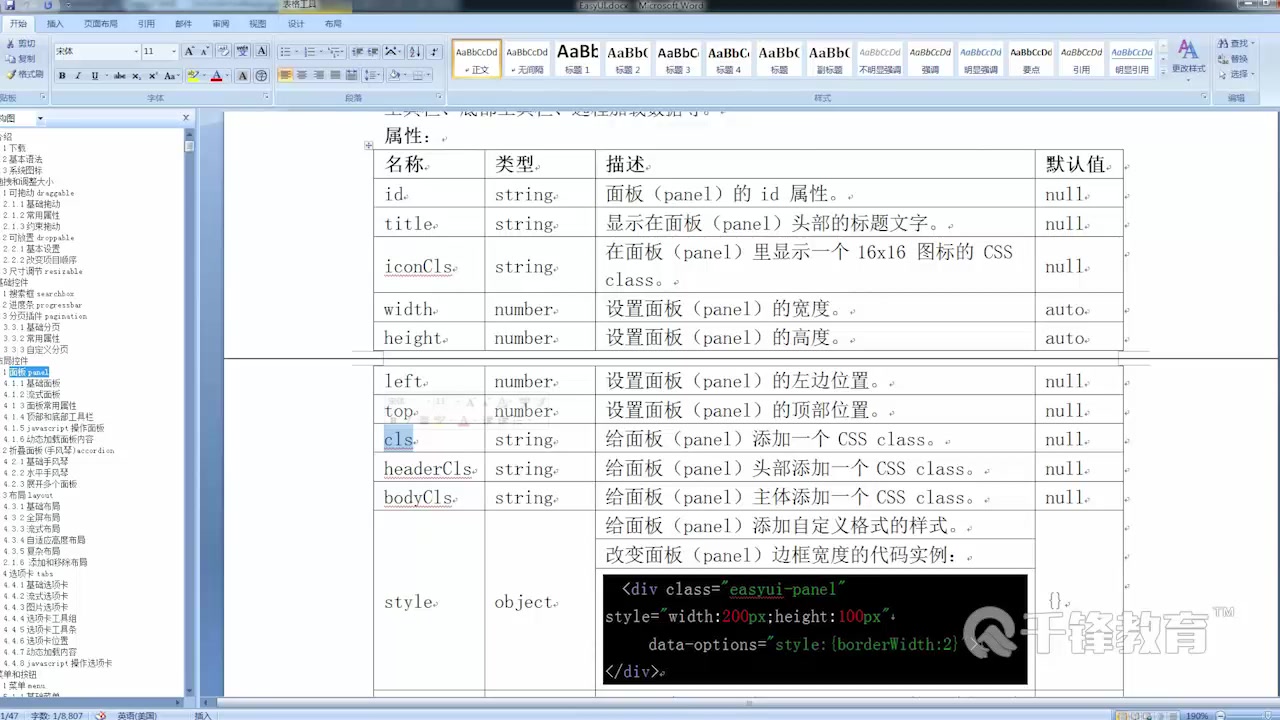Toggle left paragraph alignment

coord(285,75)
